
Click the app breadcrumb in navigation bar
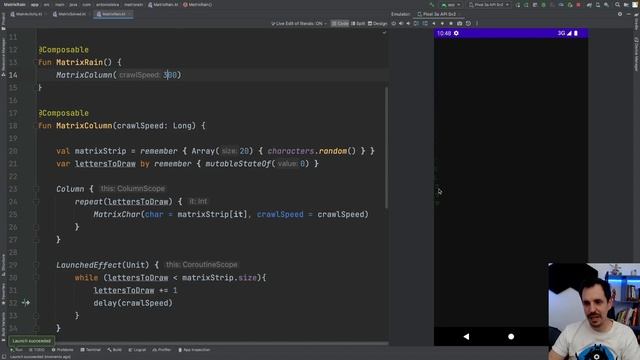(x=35, y=5)
